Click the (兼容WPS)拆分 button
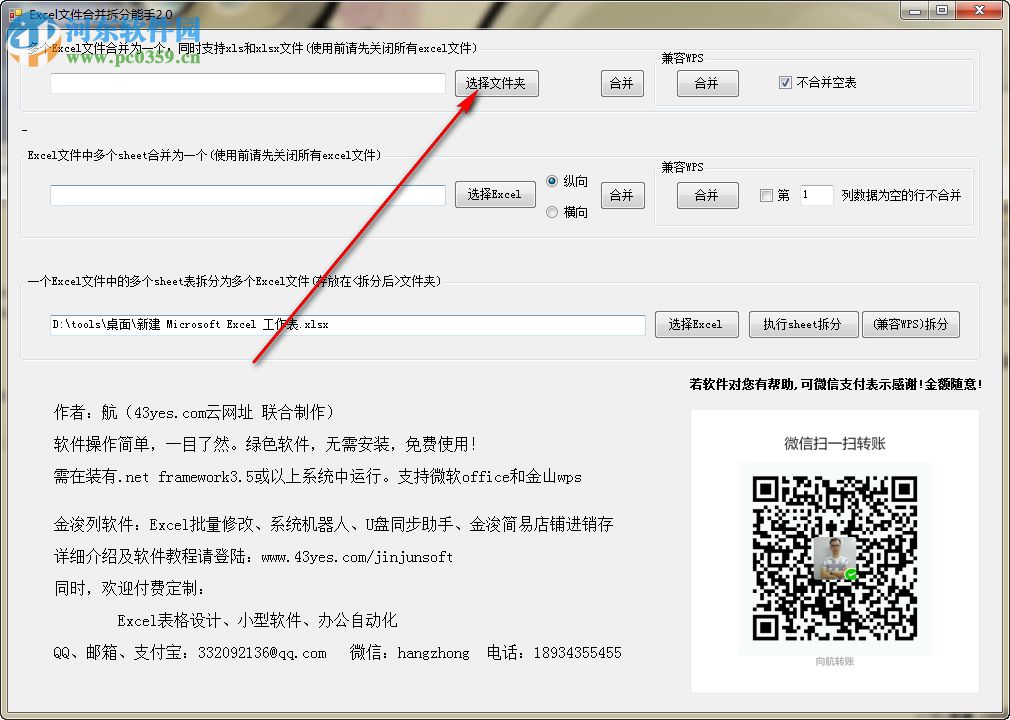Viewport: 1010px width, 720px height. [x=911, y=324]
